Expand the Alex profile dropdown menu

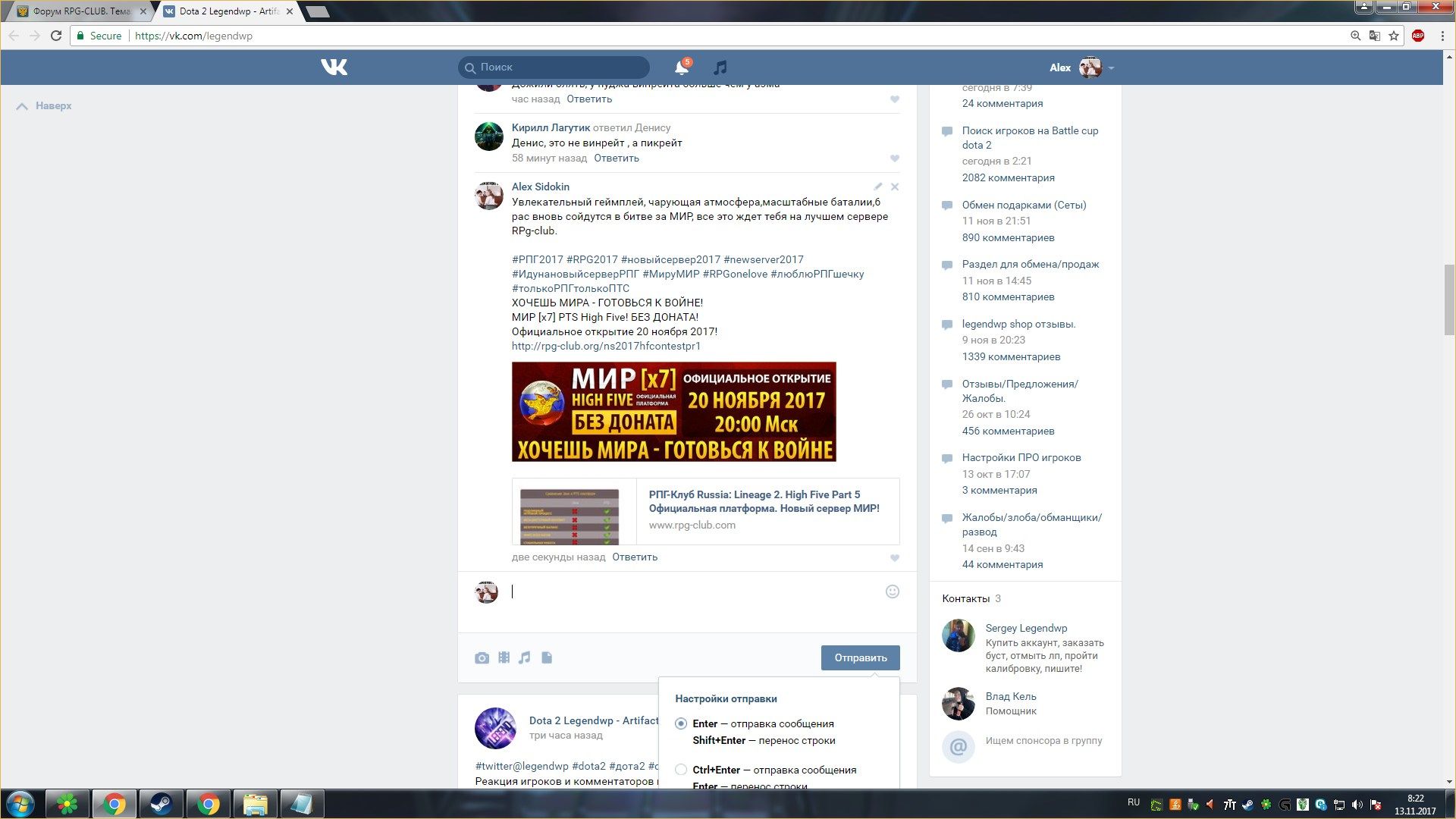(x=1111, y=68)
